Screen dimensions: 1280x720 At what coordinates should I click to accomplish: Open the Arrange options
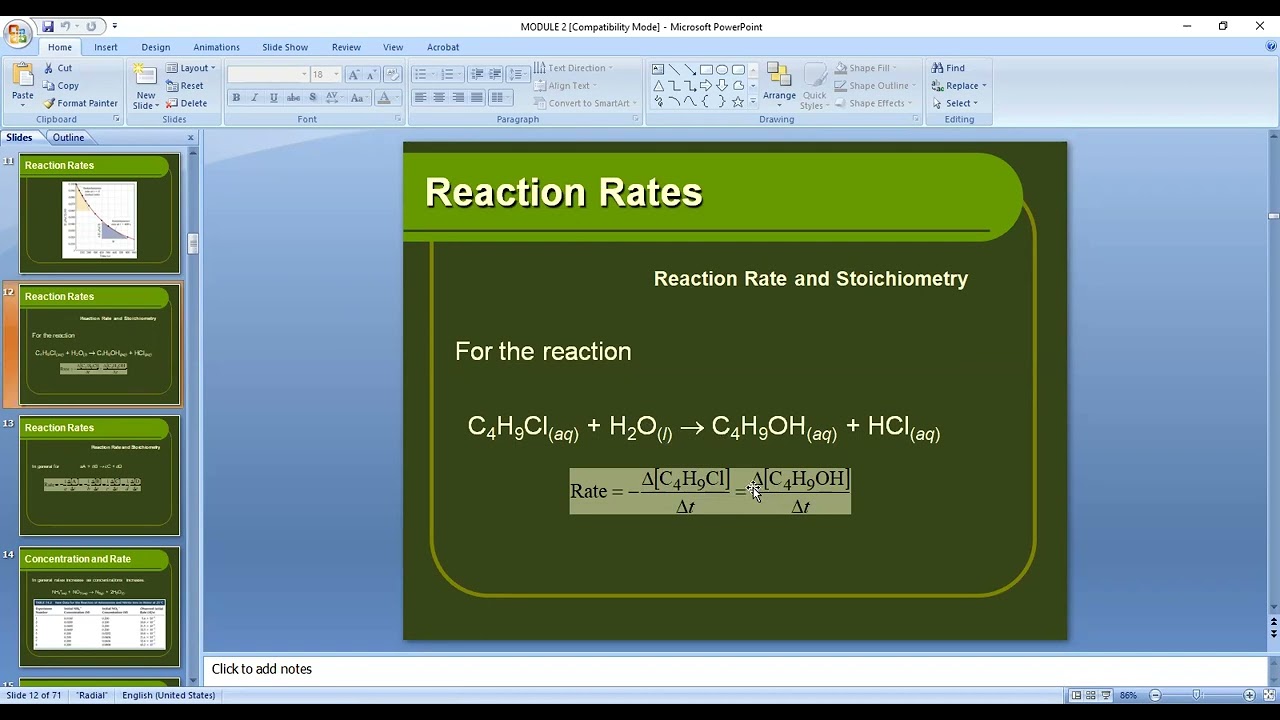[779, 86]
